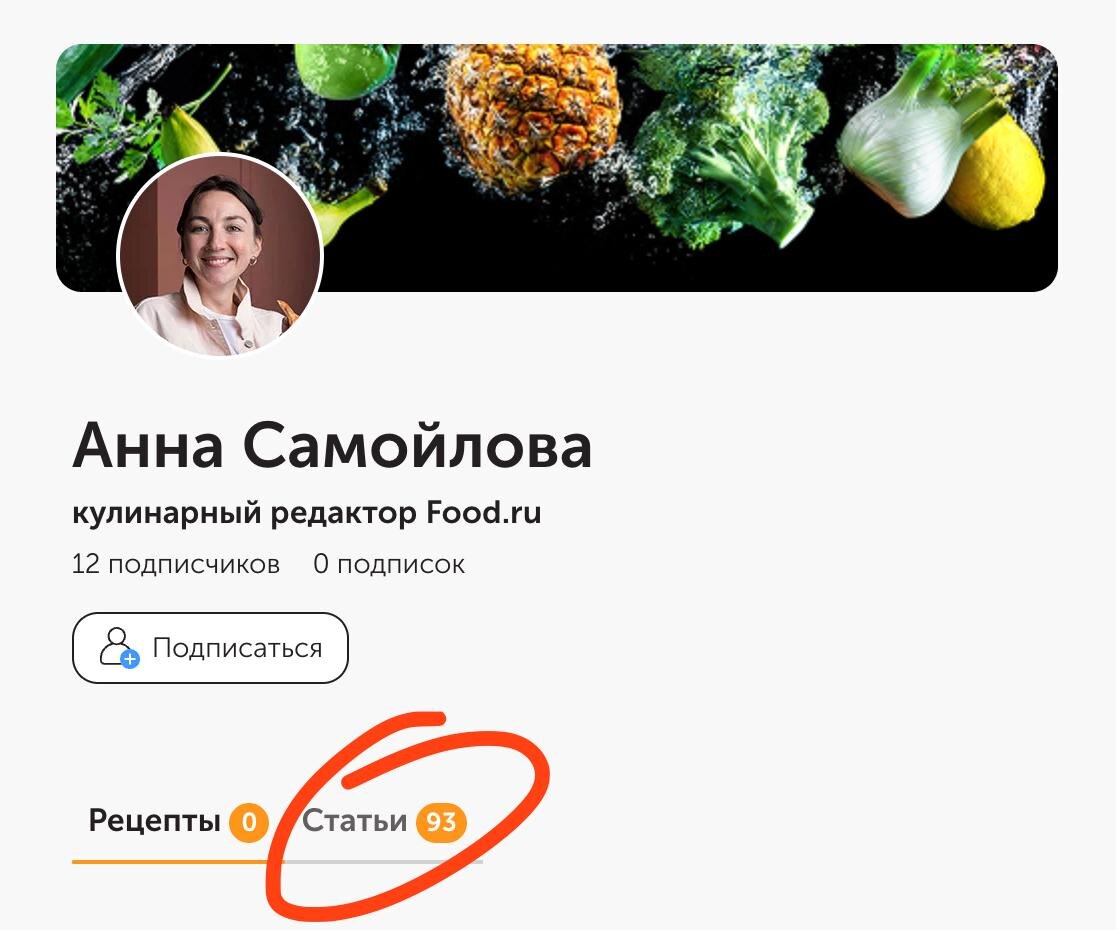
Task: Click the Анна Самойлова name heading
Action: (332, 446)
